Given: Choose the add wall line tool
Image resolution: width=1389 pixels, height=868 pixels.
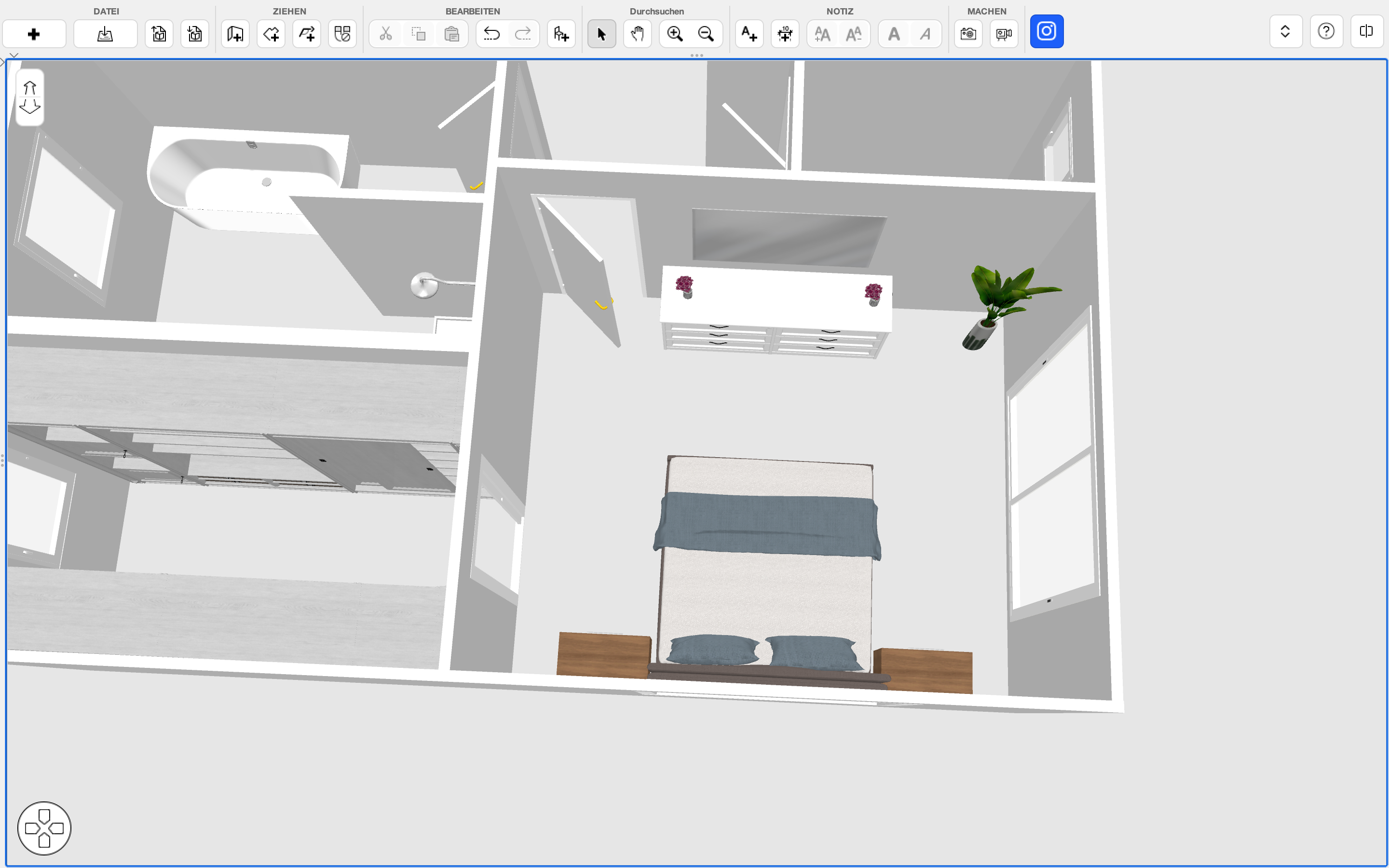Looking at the screenshot, I should pyautogui.click(x=307, y=34).
